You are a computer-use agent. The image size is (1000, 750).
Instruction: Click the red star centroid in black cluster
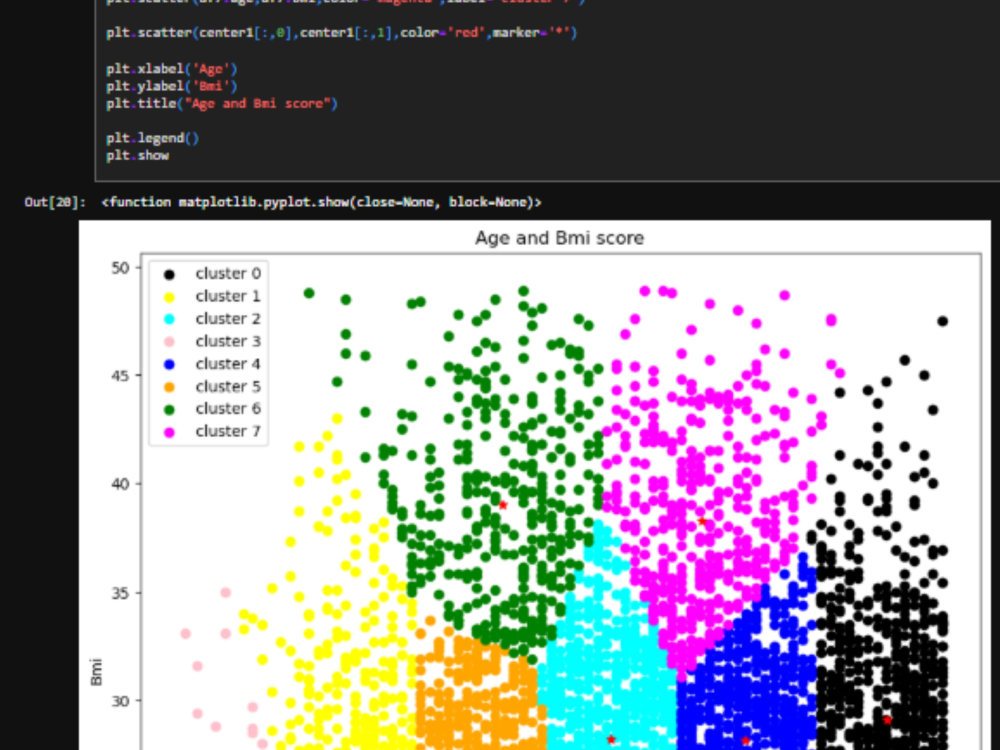click(887, 720)
